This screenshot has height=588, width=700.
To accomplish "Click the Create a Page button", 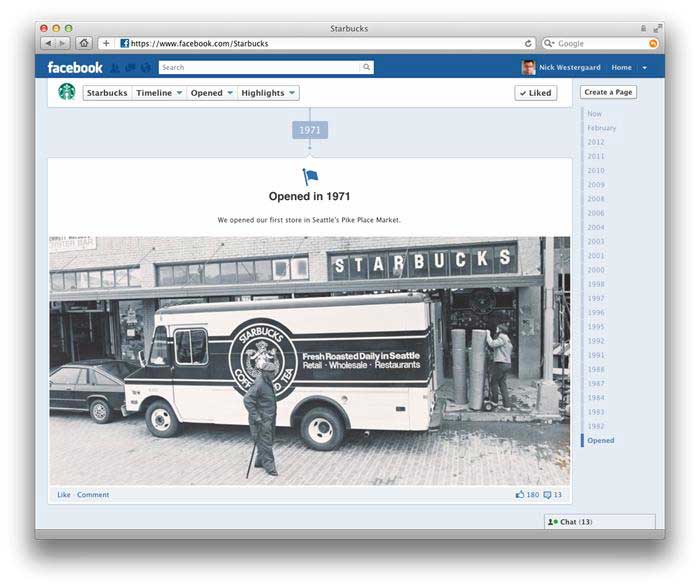I will tap(608, 92).
